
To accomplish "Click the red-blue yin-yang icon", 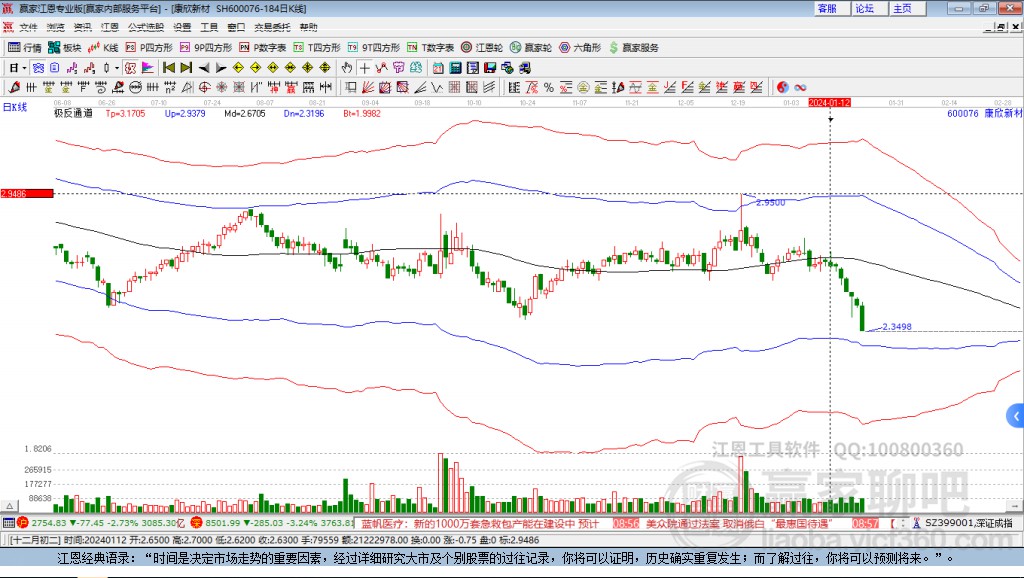I will 782,88.
